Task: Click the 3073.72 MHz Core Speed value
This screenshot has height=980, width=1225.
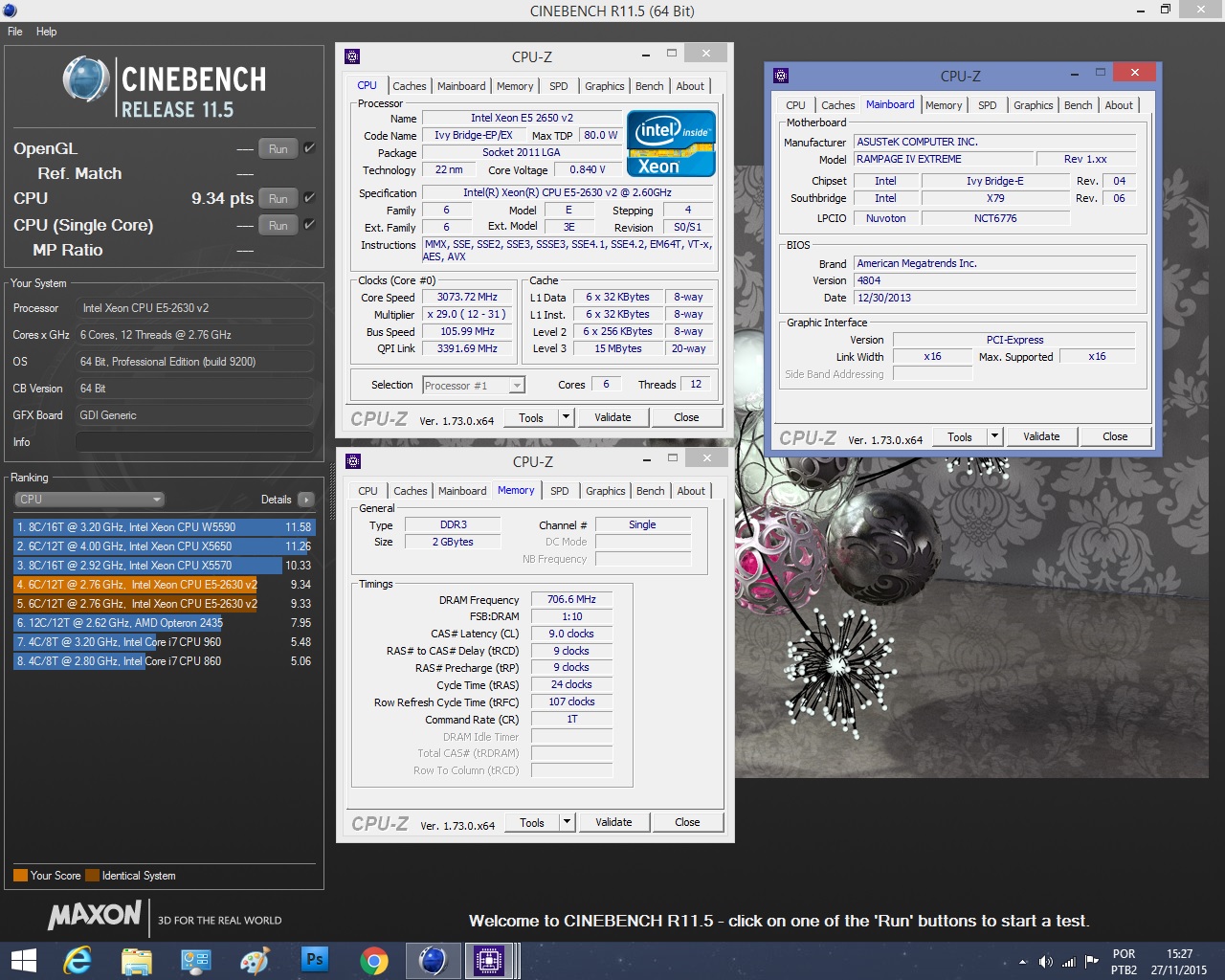Action: tap(467, 297)
